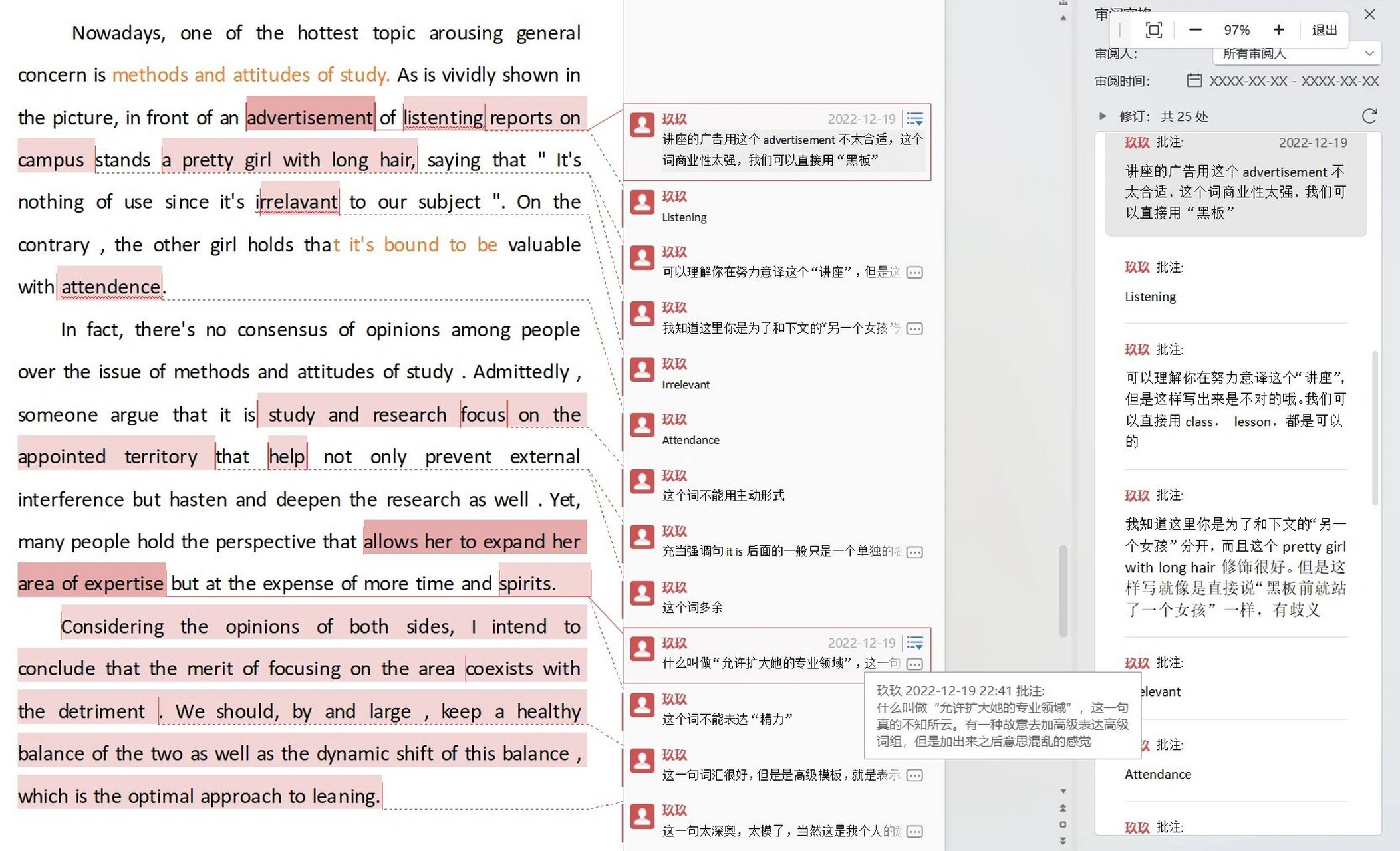Open list menu icon on advertisement comment
This screenshot has height=851, width=1400.
915,119
